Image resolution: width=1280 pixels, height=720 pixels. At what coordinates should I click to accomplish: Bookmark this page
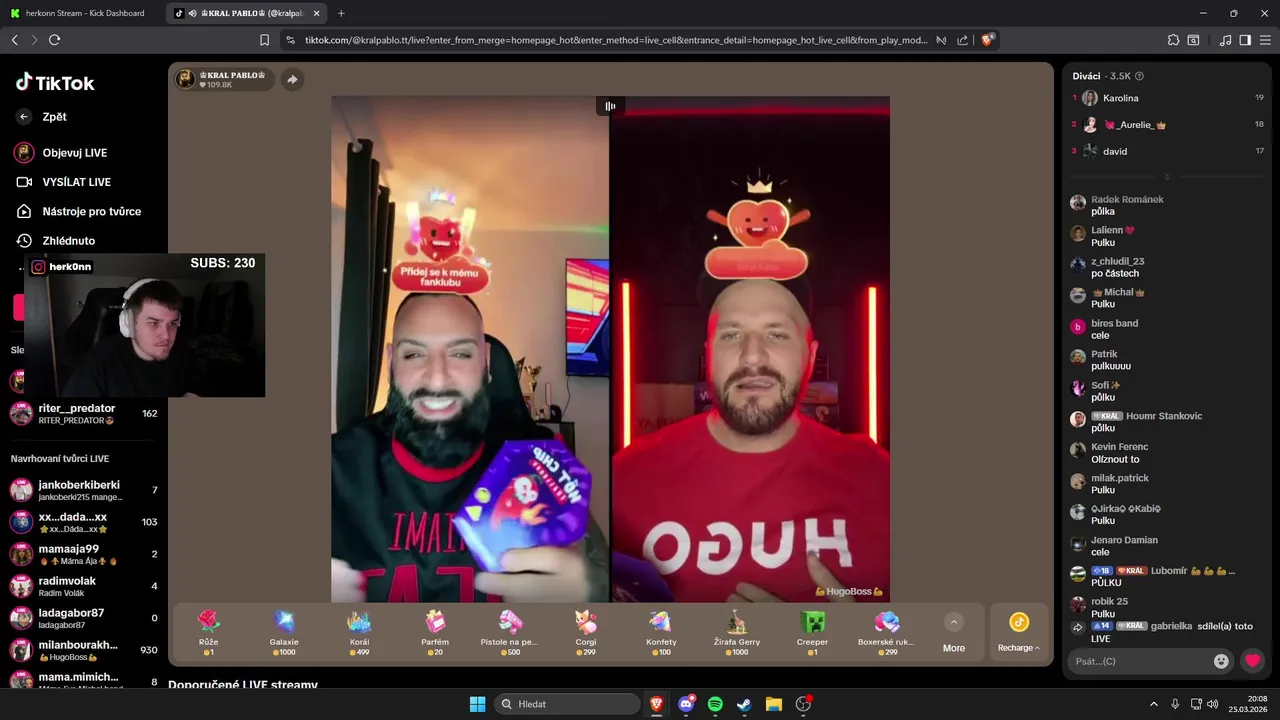coord(264,40)
